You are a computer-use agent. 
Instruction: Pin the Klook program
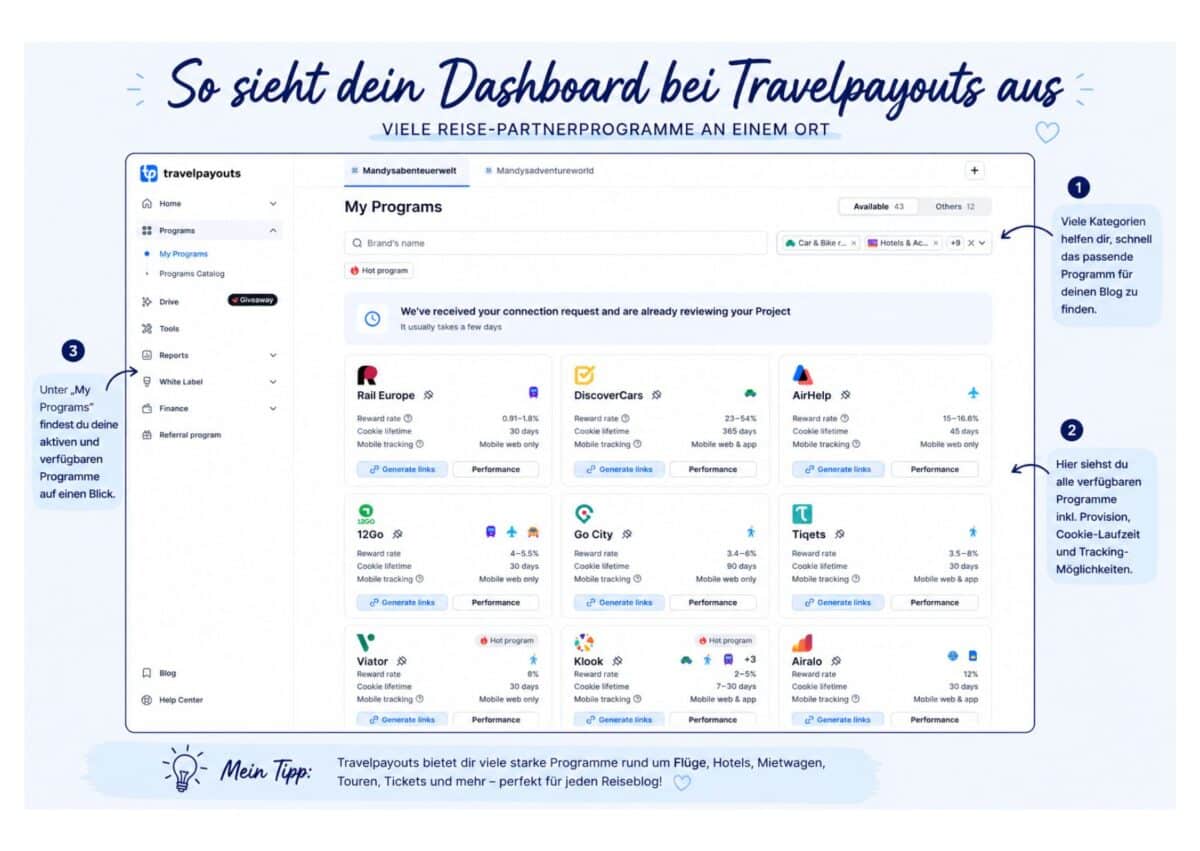coord(617,662)
